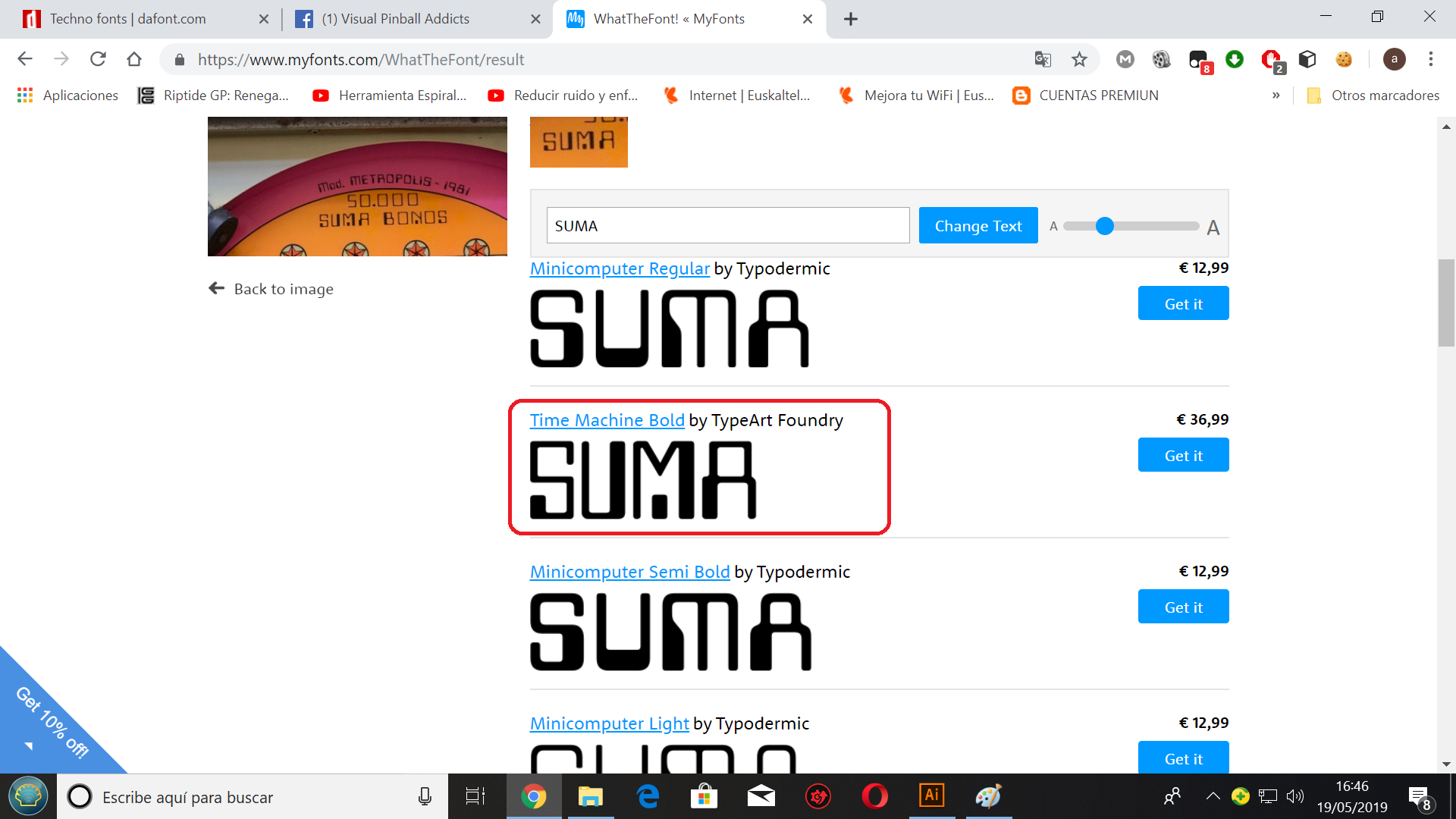
Task: Open Reducir ruido y enf bookmark
Action: (x=563, y=96)
